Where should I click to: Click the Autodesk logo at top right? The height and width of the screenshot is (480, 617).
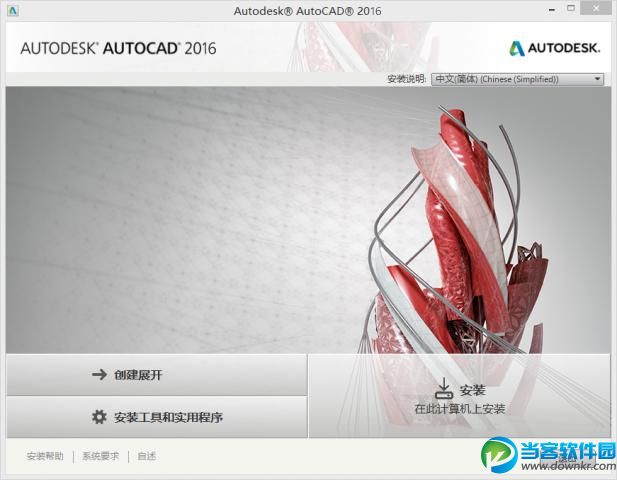point(554,48)
